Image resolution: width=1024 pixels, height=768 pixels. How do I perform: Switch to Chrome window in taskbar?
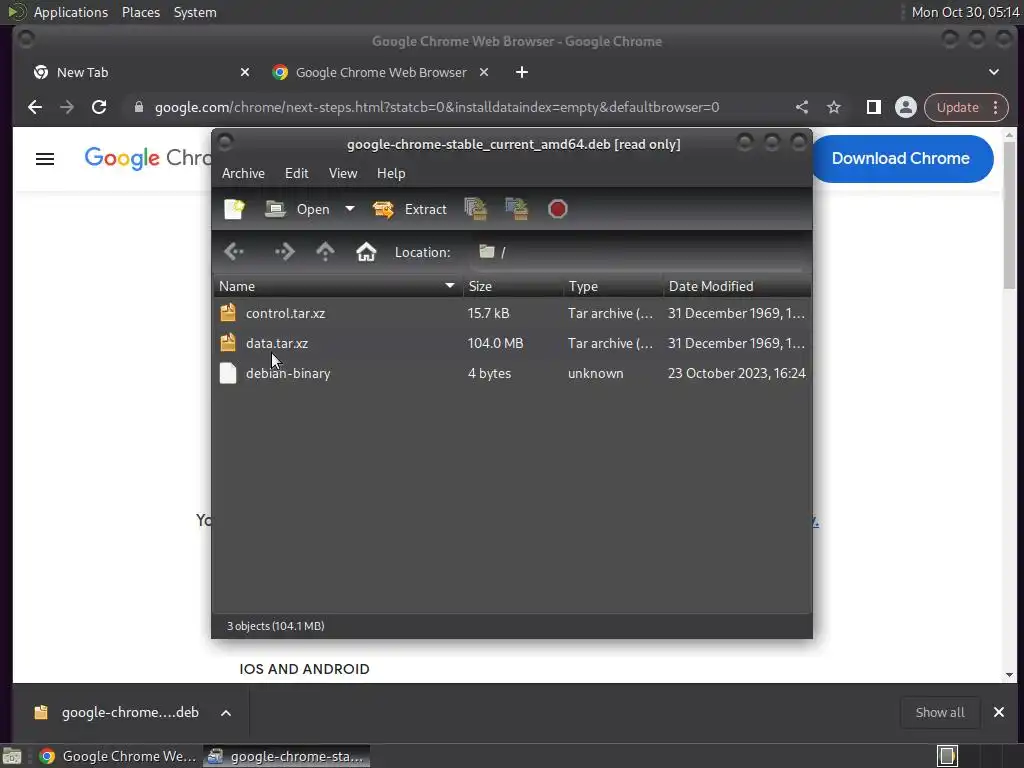(118, 756)
